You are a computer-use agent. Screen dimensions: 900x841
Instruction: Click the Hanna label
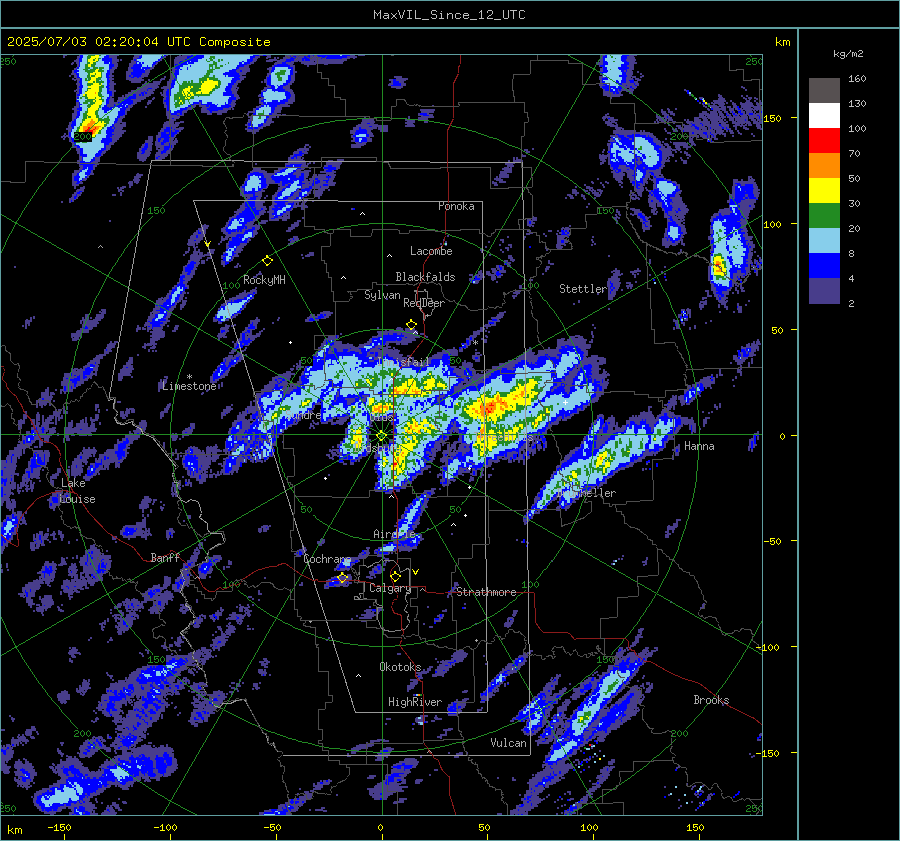coord(699,446)
